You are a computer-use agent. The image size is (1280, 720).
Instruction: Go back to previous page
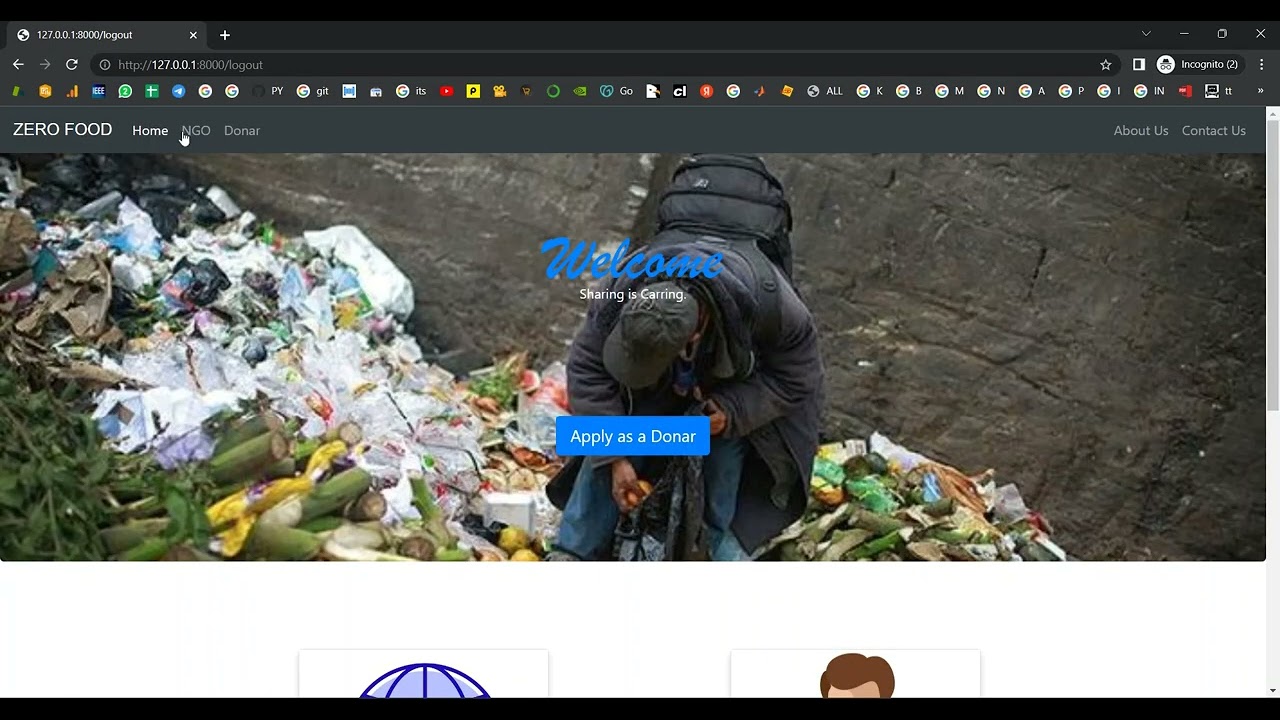(18, 65)
